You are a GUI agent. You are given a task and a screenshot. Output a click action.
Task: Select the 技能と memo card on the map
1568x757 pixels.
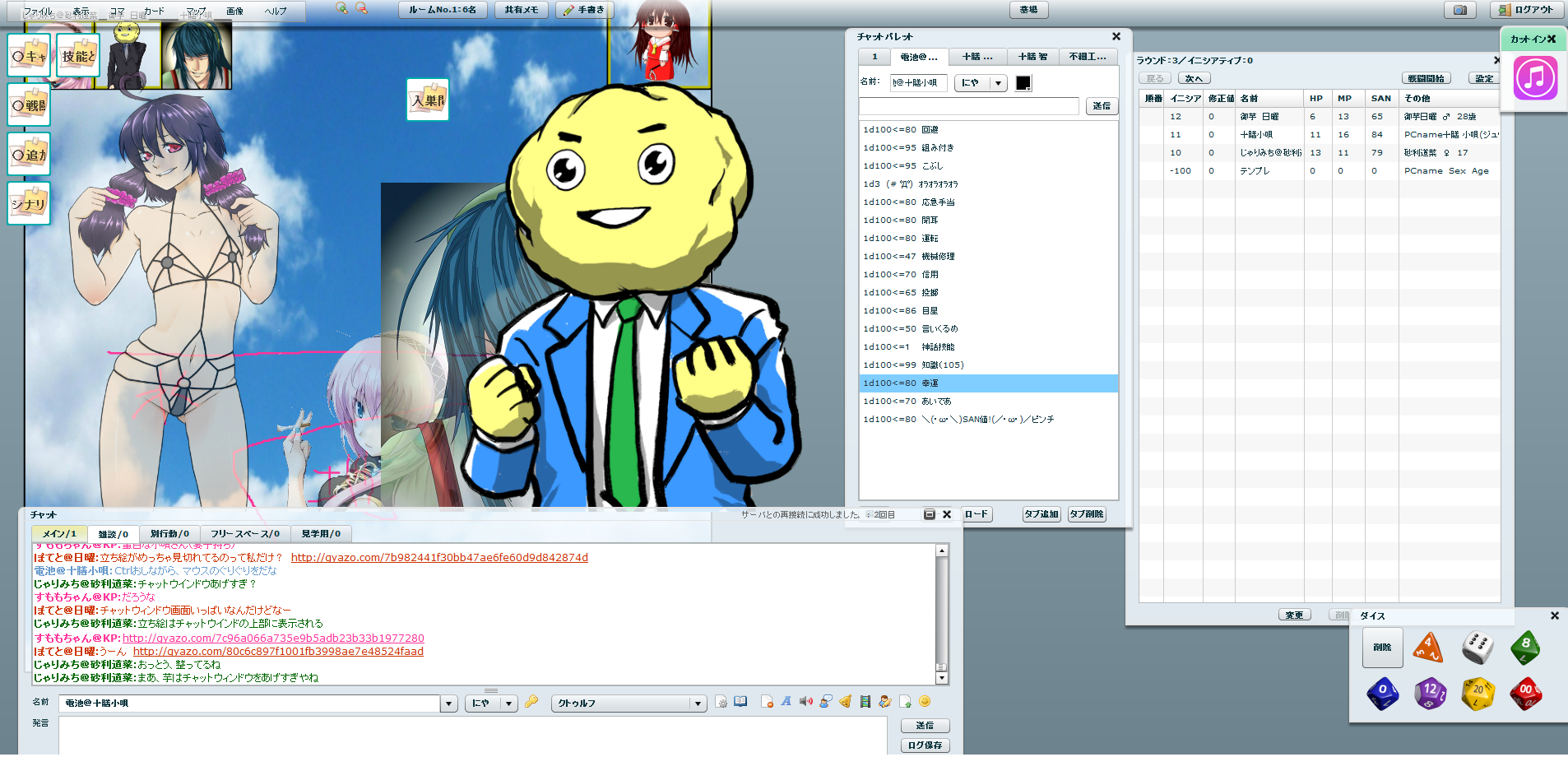point(78,55)
